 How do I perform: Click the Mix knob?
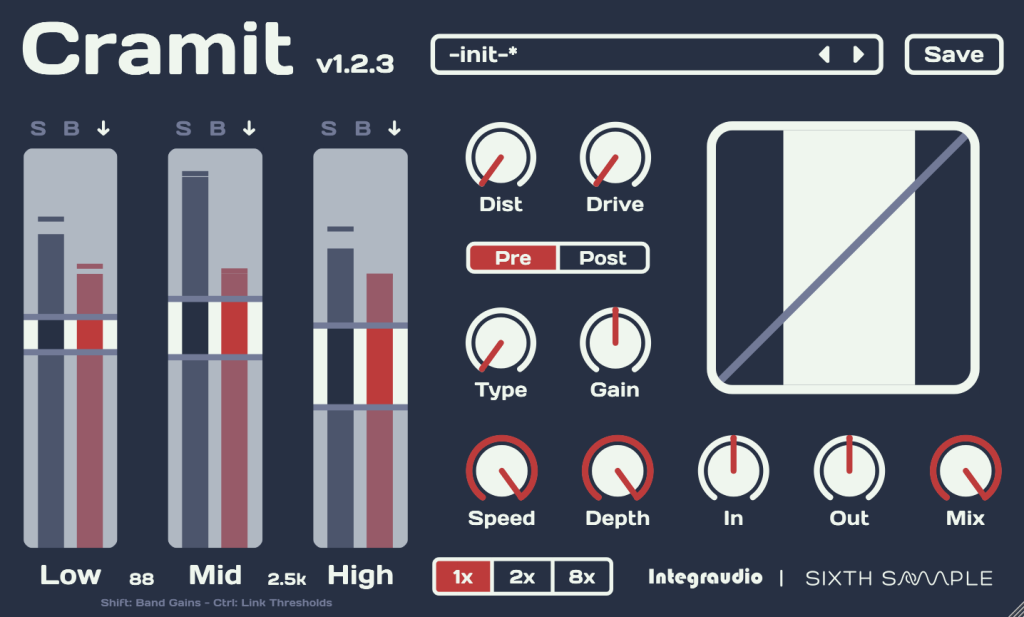coord(965,471)
